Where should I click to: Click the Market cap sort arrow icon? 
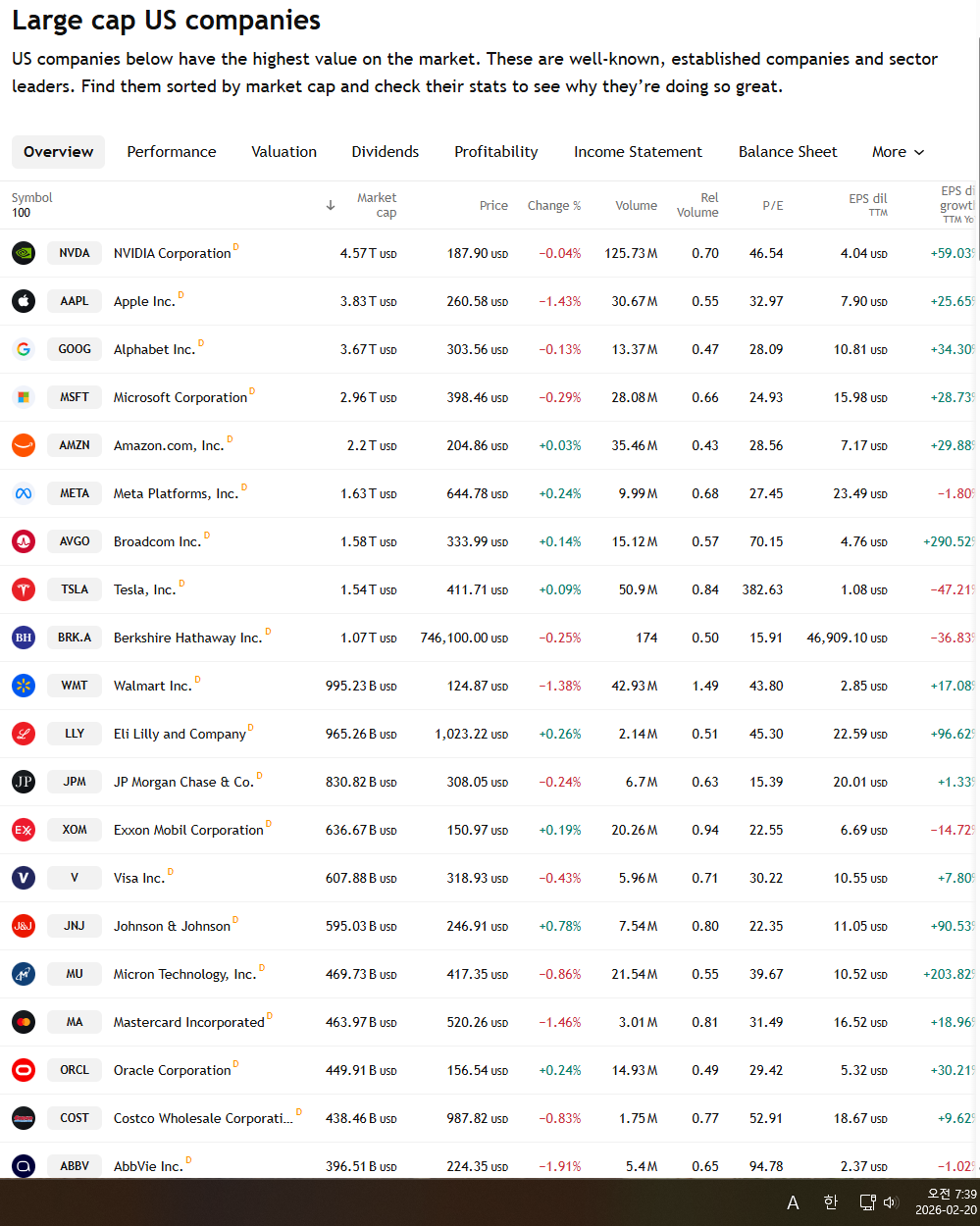coord(331,205)
